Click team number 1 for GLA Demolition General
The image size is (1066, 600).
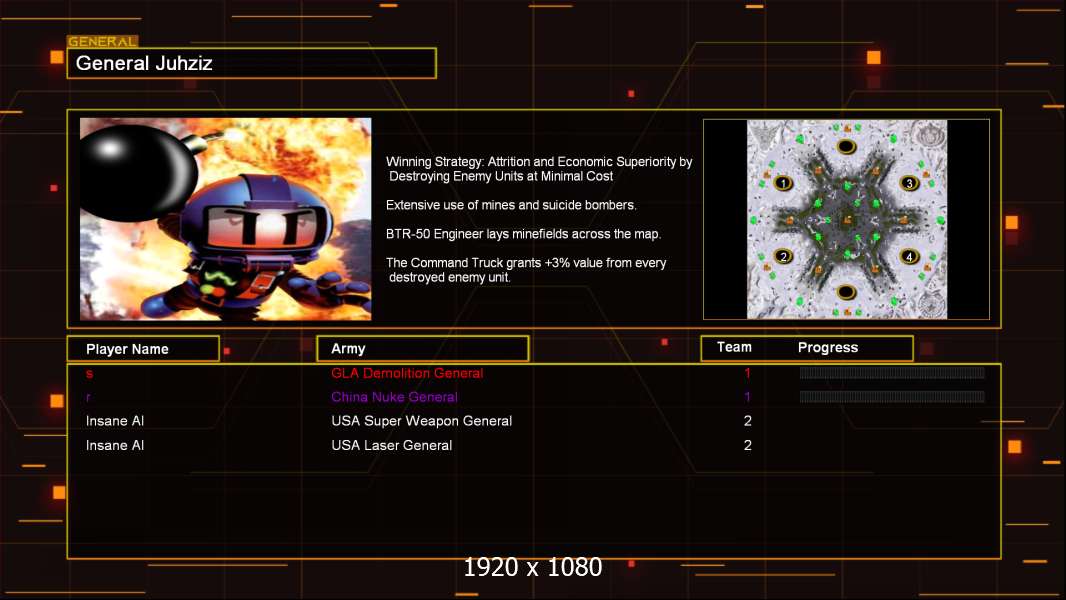pos(747,373)
